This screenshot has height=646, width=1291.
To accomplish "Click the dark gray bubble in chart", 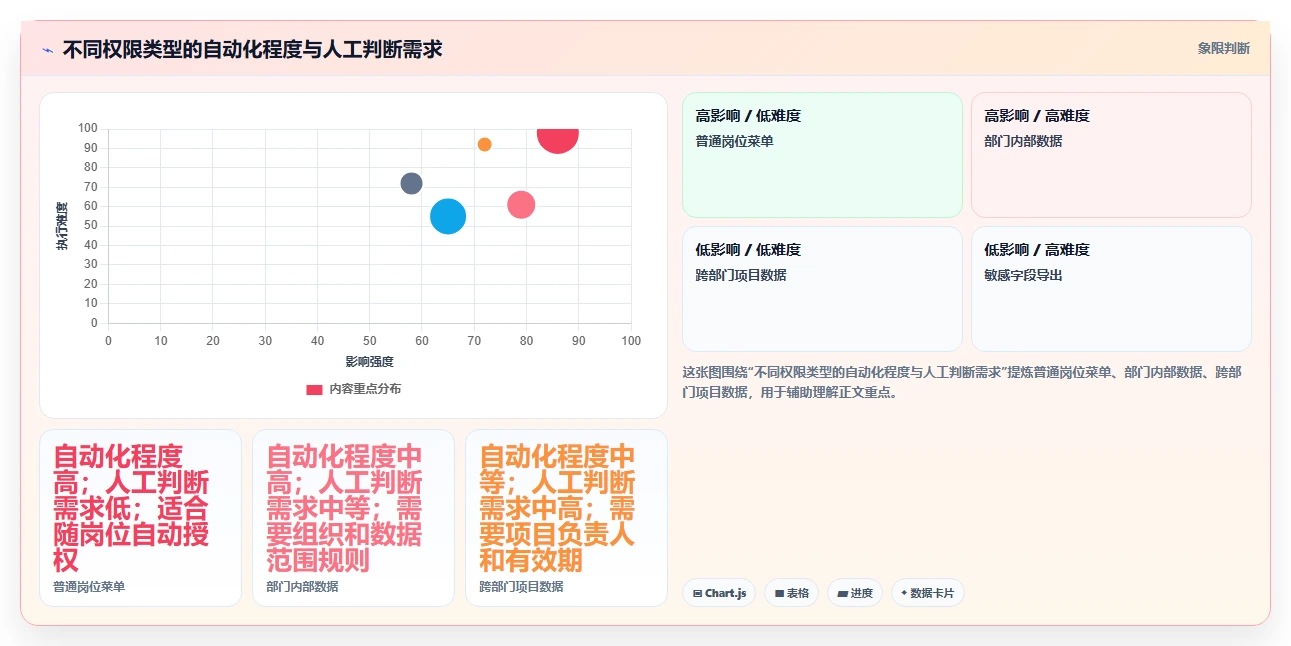I will (x=411, y=183).
